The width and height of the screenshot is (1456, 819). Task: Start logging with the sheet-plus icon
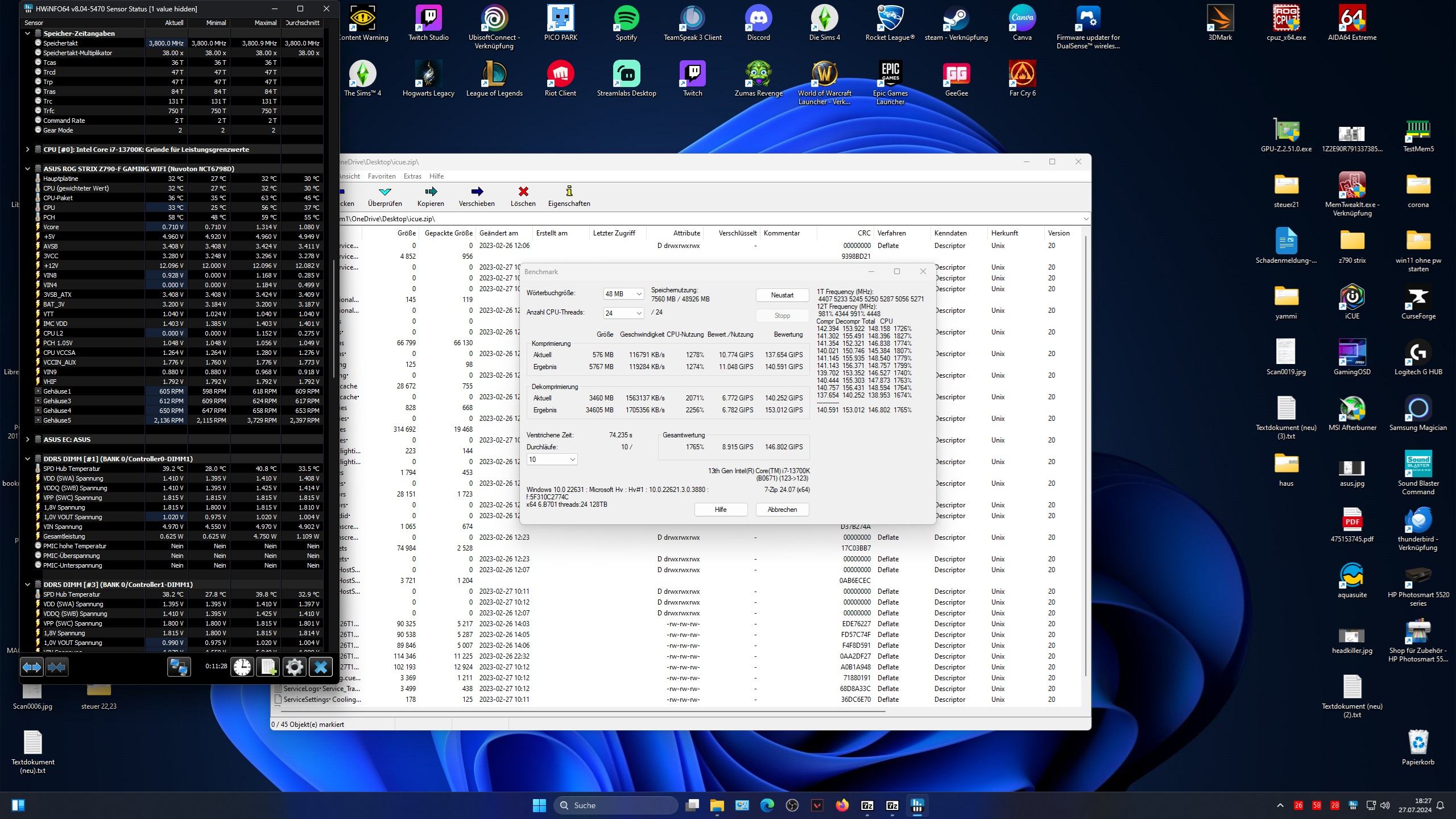click(x=268, y=667)
